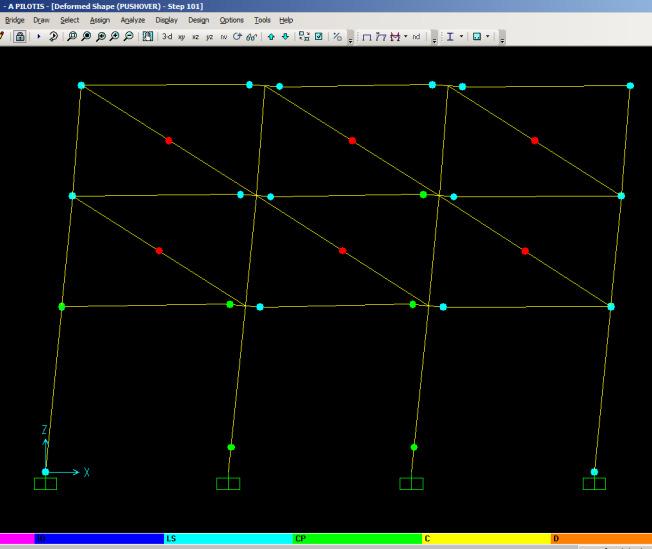Click the assign percent icon
This screenshot has width=652, height=549.
pos(337,37)
